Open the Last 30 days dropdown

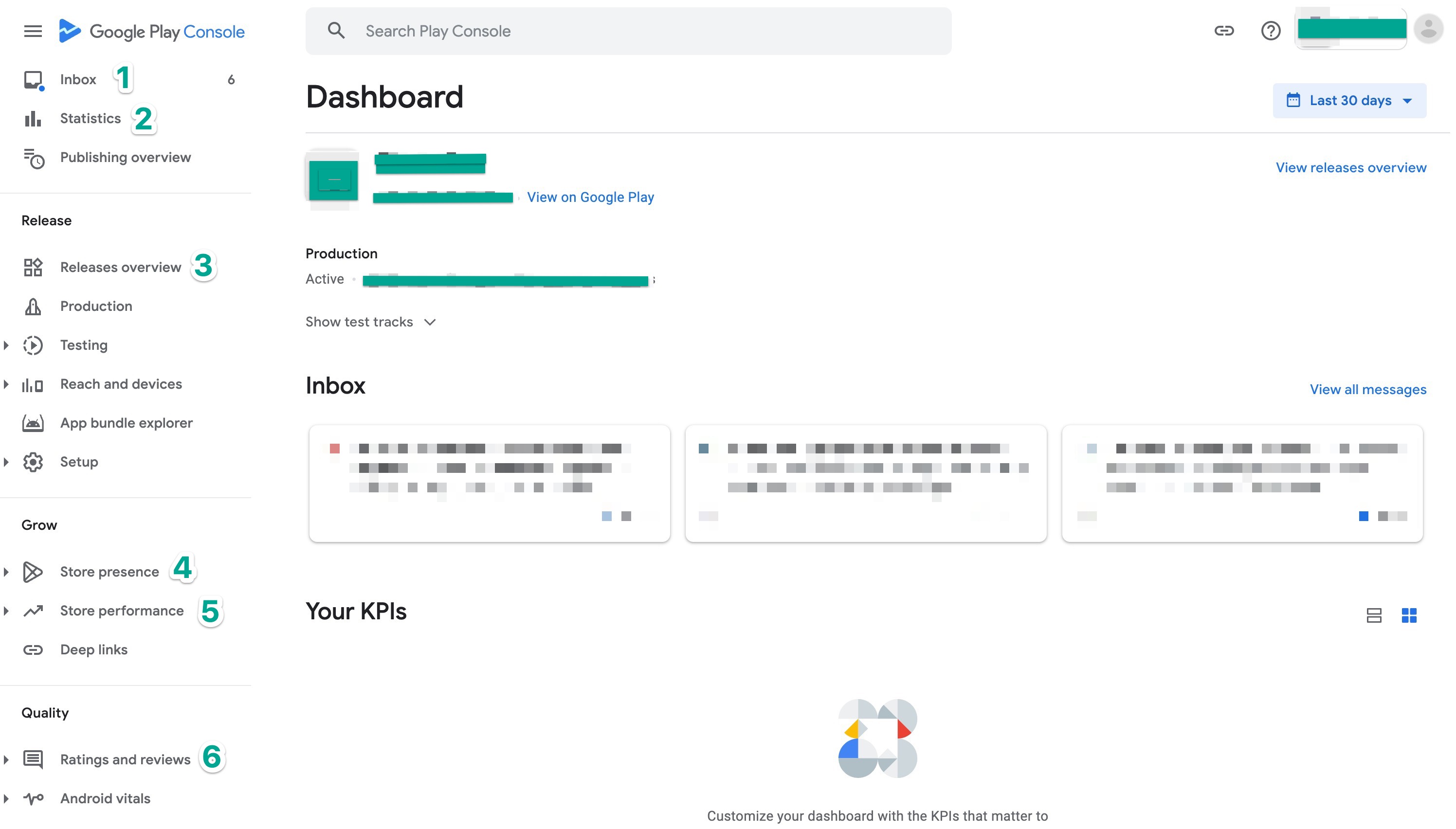click(x=1349, y=101)
